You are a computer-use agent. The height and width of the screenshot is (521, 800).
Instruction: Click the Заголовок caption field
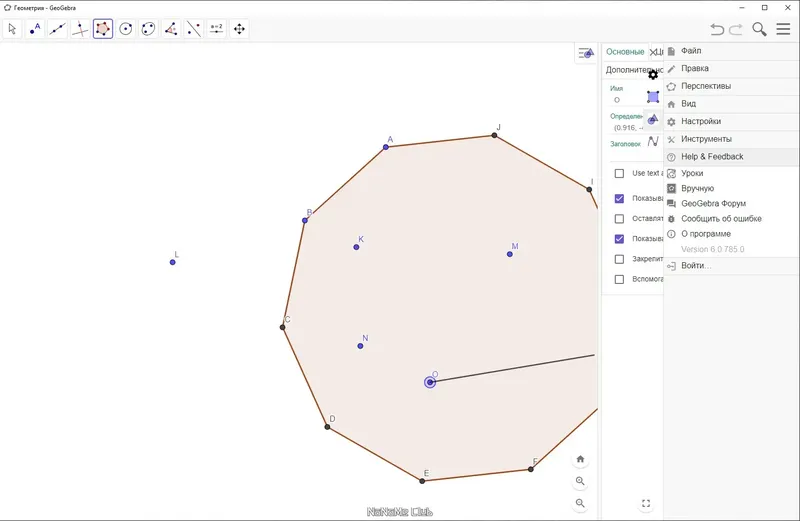(626, 144)
